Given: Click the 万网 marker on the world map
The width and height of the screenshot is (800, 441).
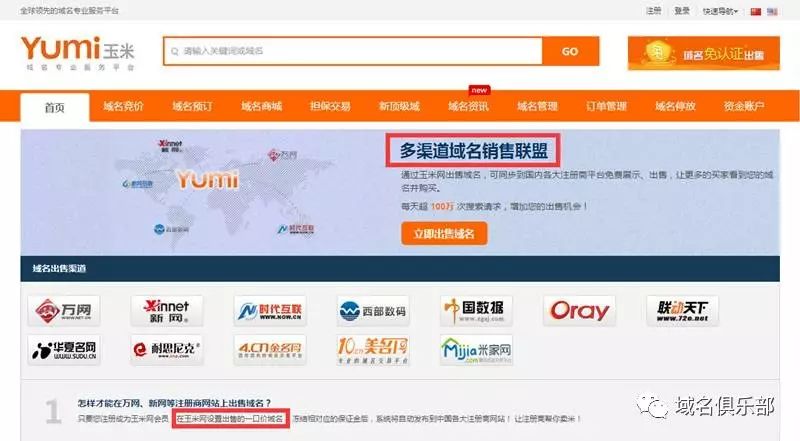Looking at the screenshot, I should (283, 154).
